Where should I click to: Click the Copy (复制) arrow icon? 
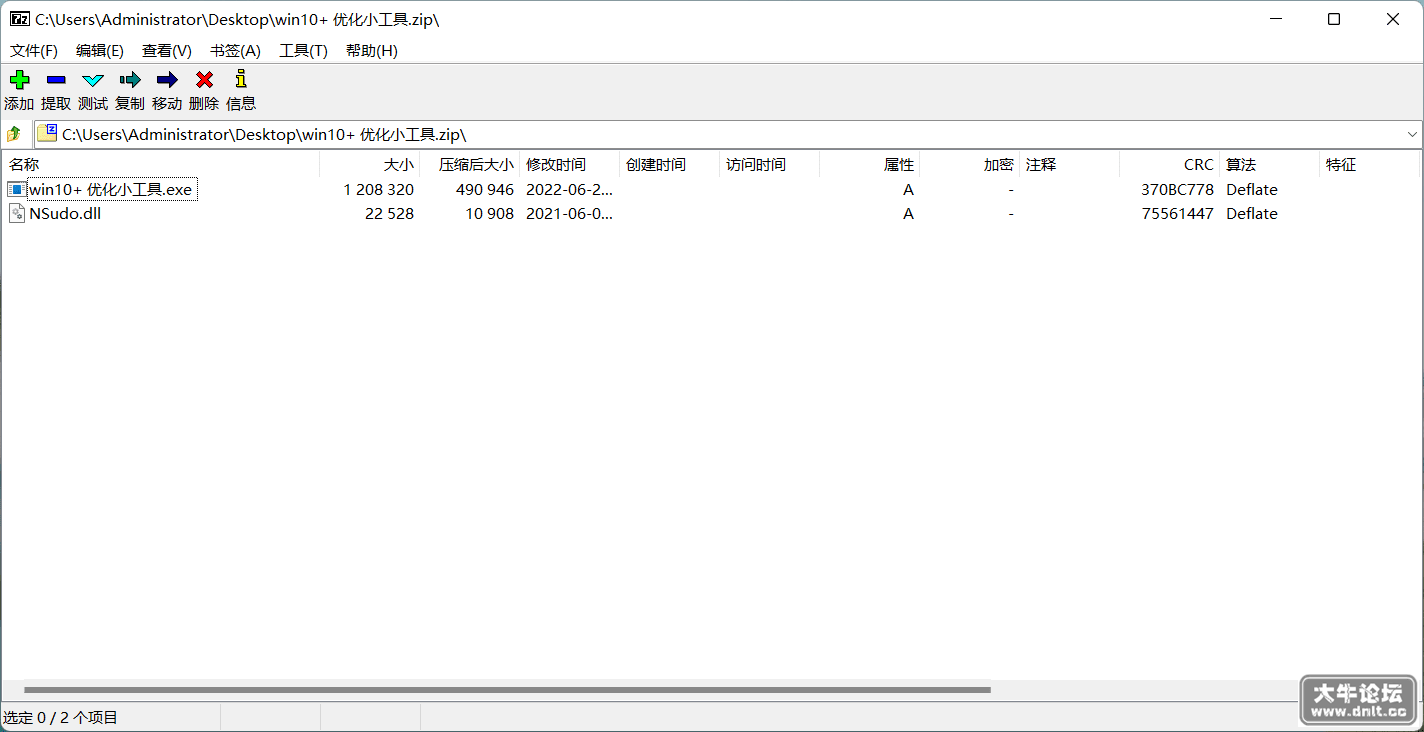click(x=130, y=80)
